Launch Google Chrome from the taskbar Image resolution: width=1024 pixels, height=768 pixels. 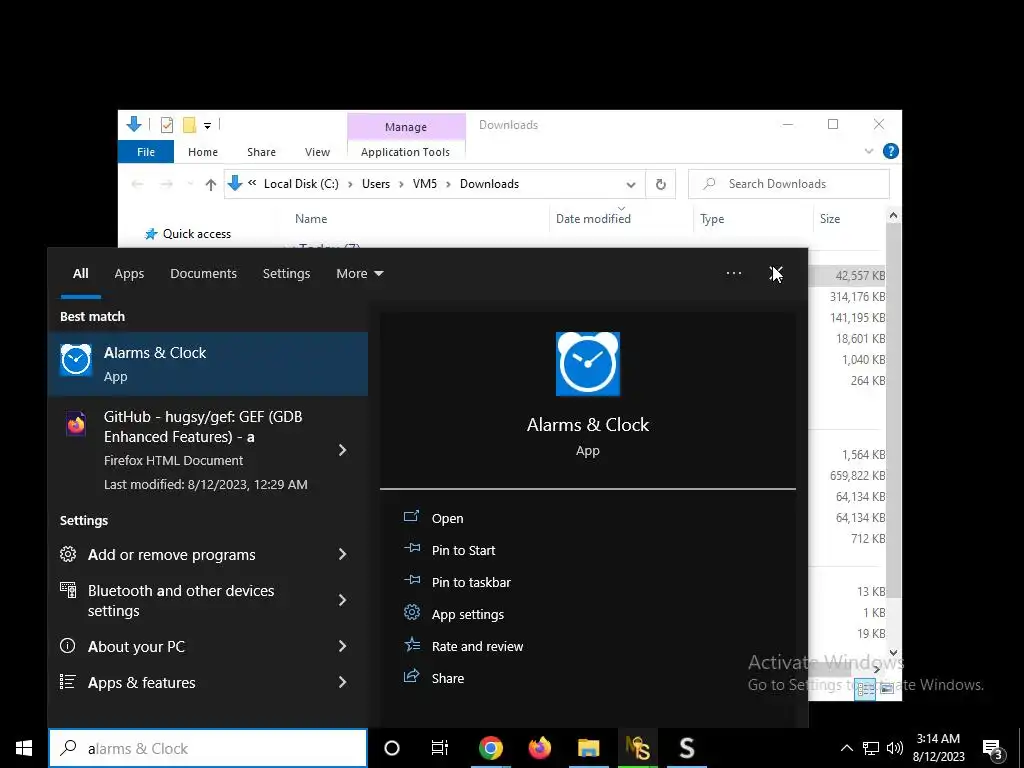[x=490, y=748]
